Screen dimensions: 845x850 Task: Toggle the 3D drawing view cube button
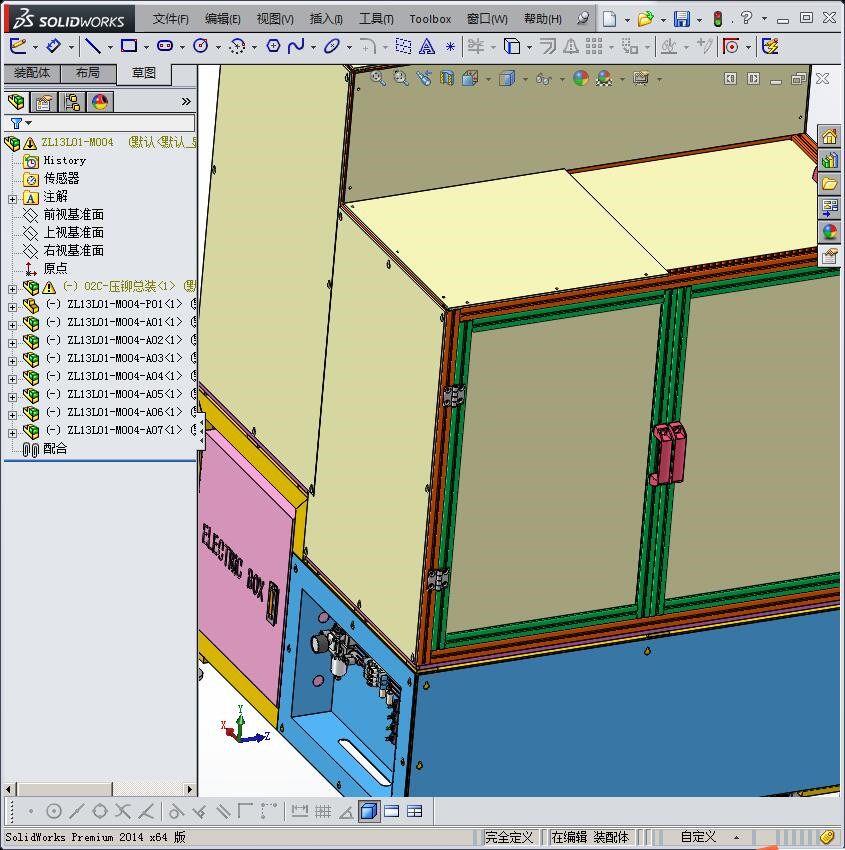coord(369,811)
